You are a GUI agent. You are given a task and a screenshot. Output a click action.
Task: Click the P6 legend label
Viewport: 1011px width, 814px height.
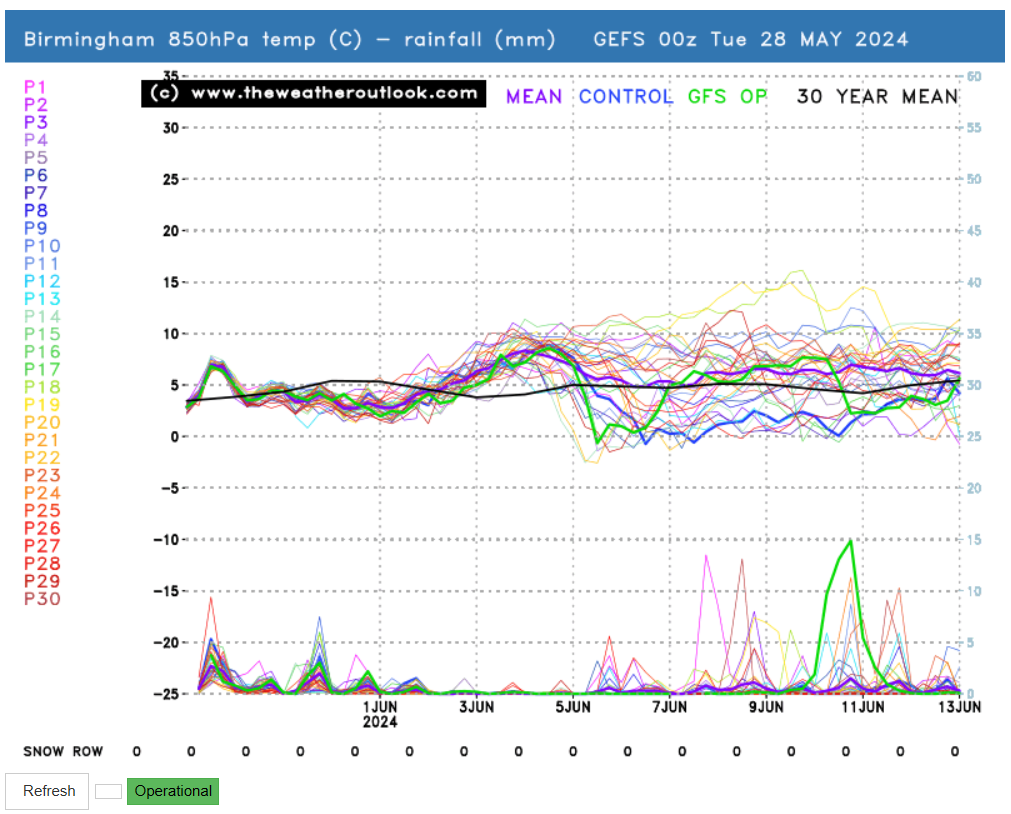35,175
